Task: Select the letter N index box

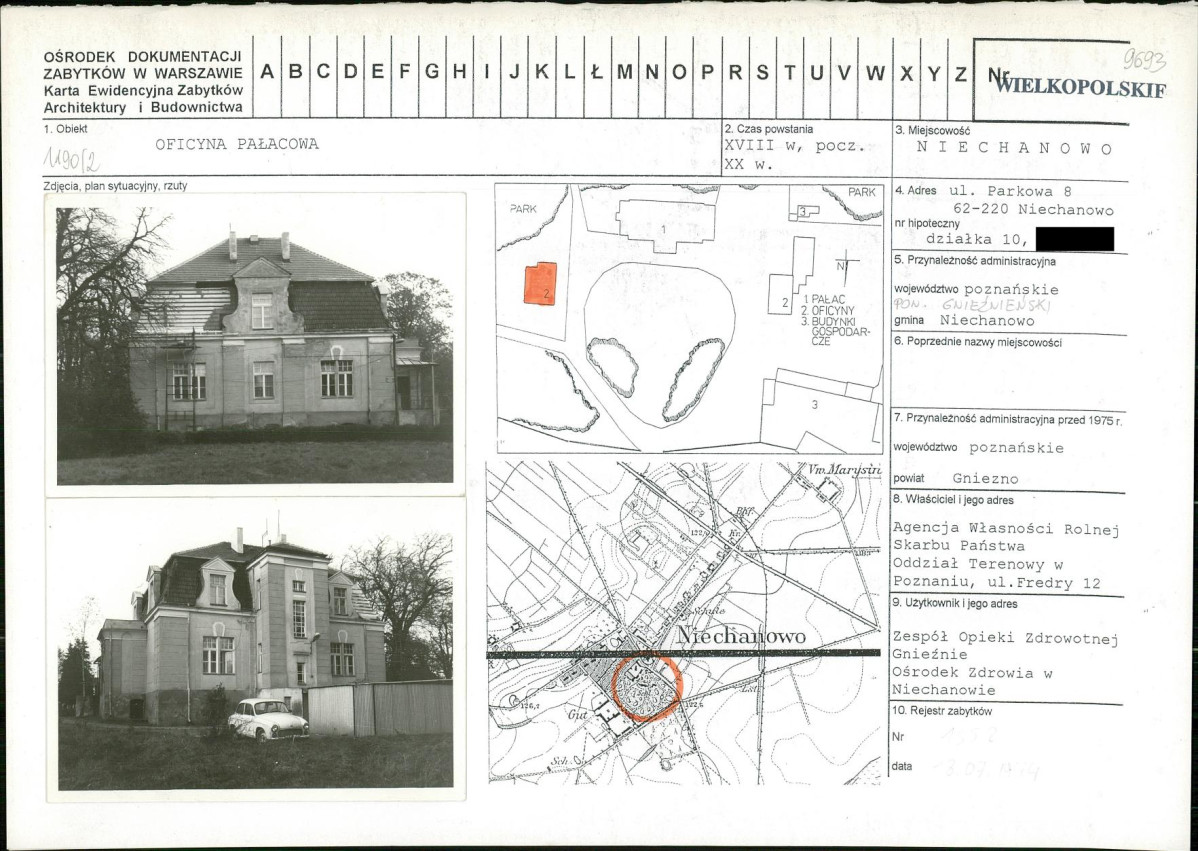Action: click(x=652, y=73)
